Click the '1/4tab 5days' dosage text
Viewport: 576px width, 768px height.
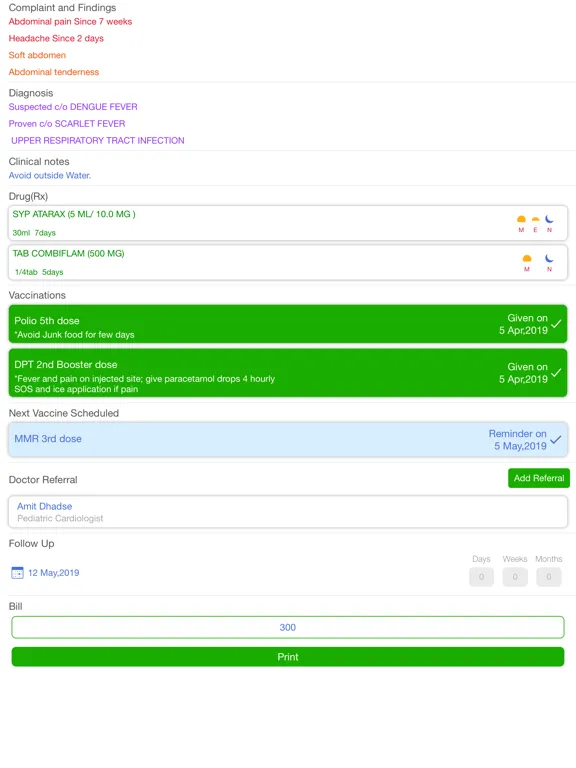(39, 272)
